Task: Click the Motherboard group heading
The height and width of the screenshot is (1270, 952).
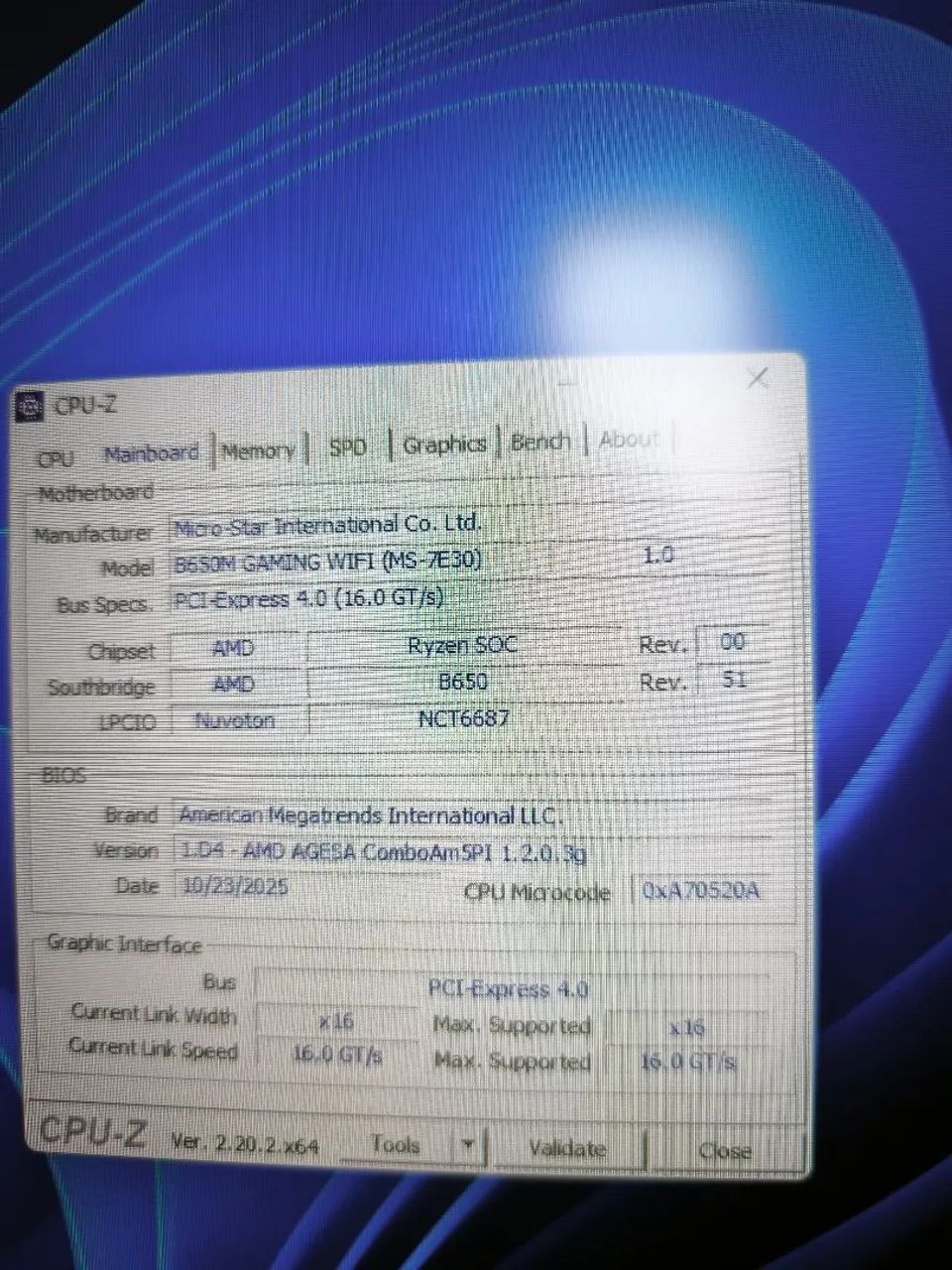Action: [96, 493]
